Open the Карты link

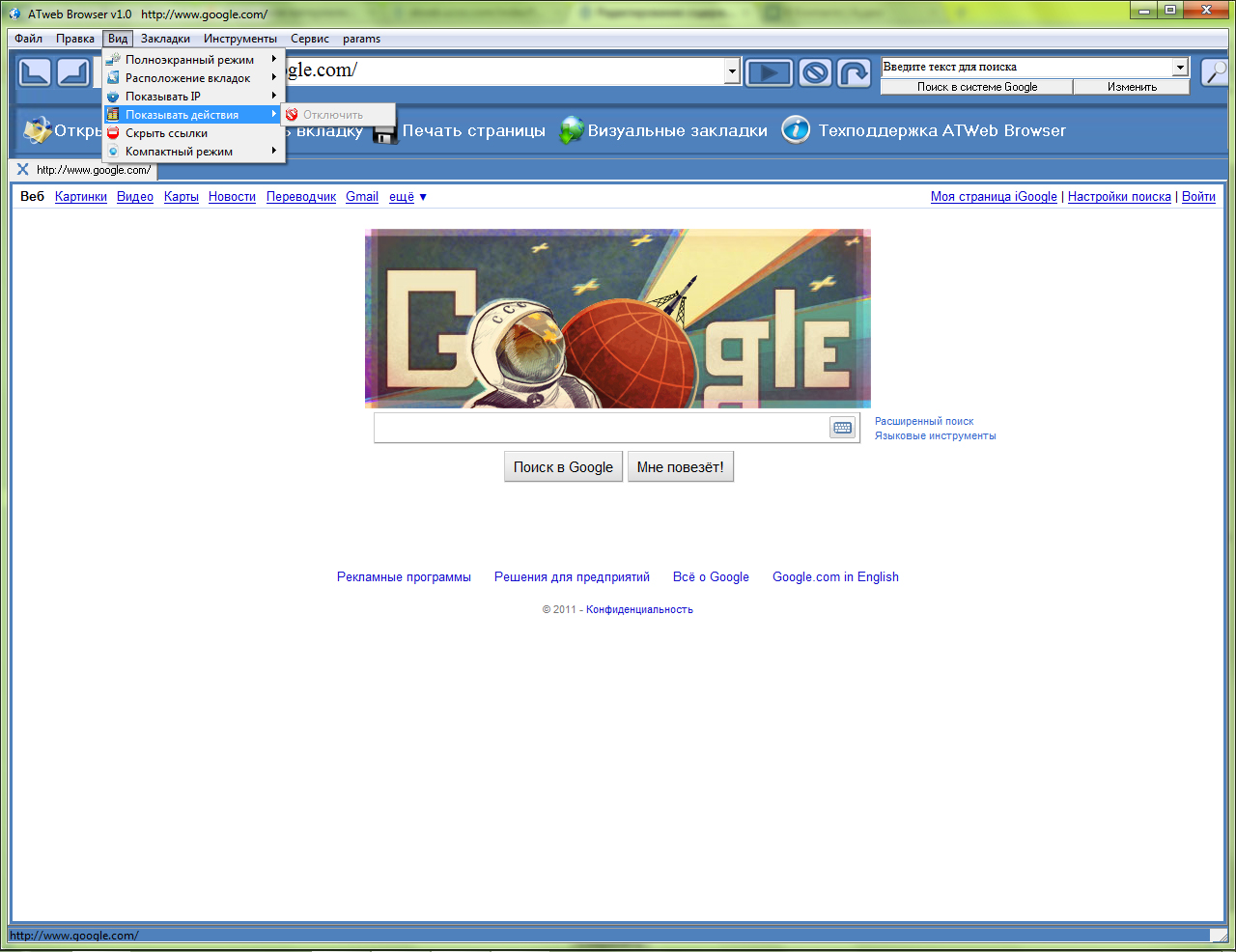coord(182,197)
